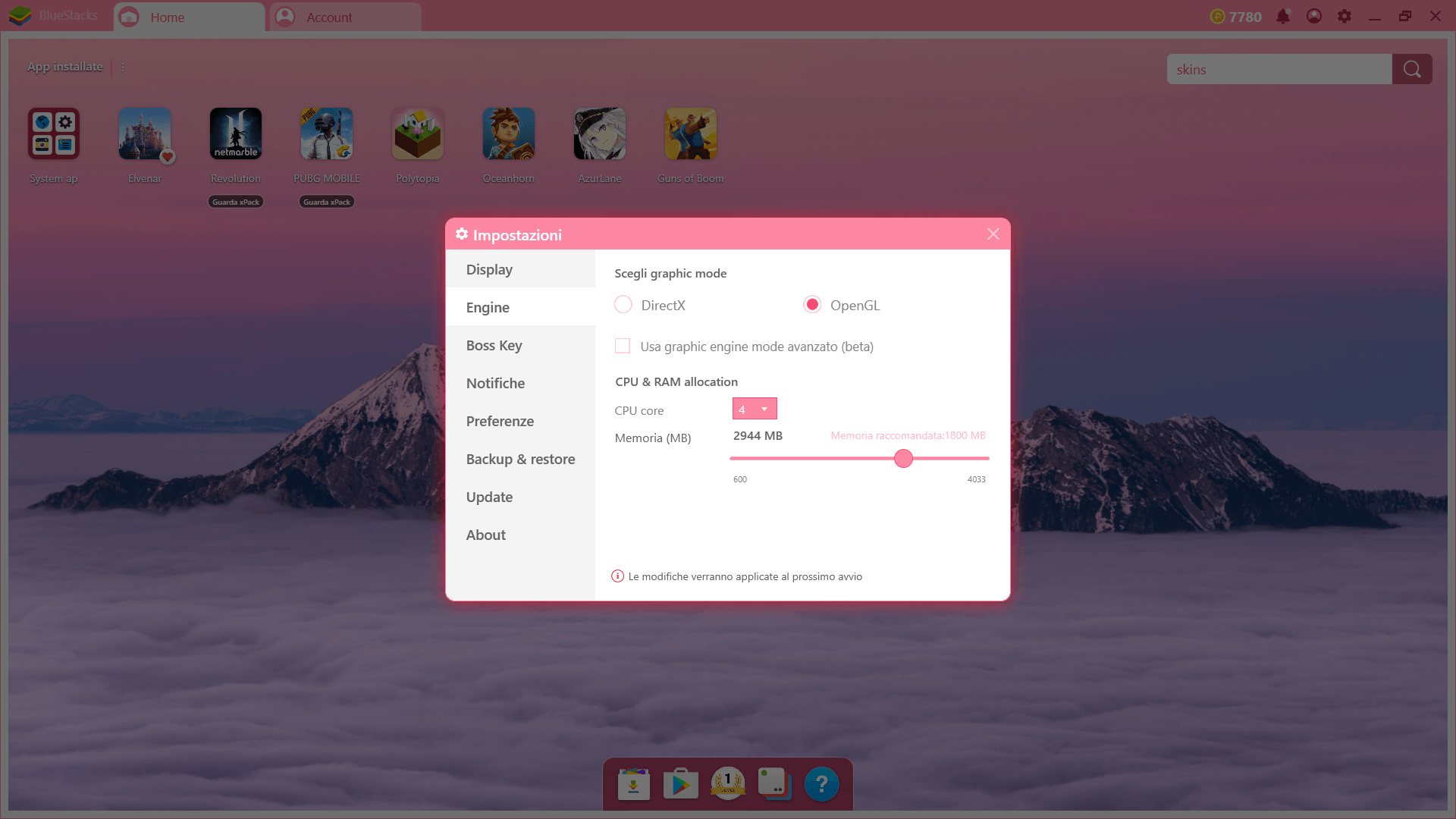Click the BlueStacks coins counter 7780

pos(1236,17)
